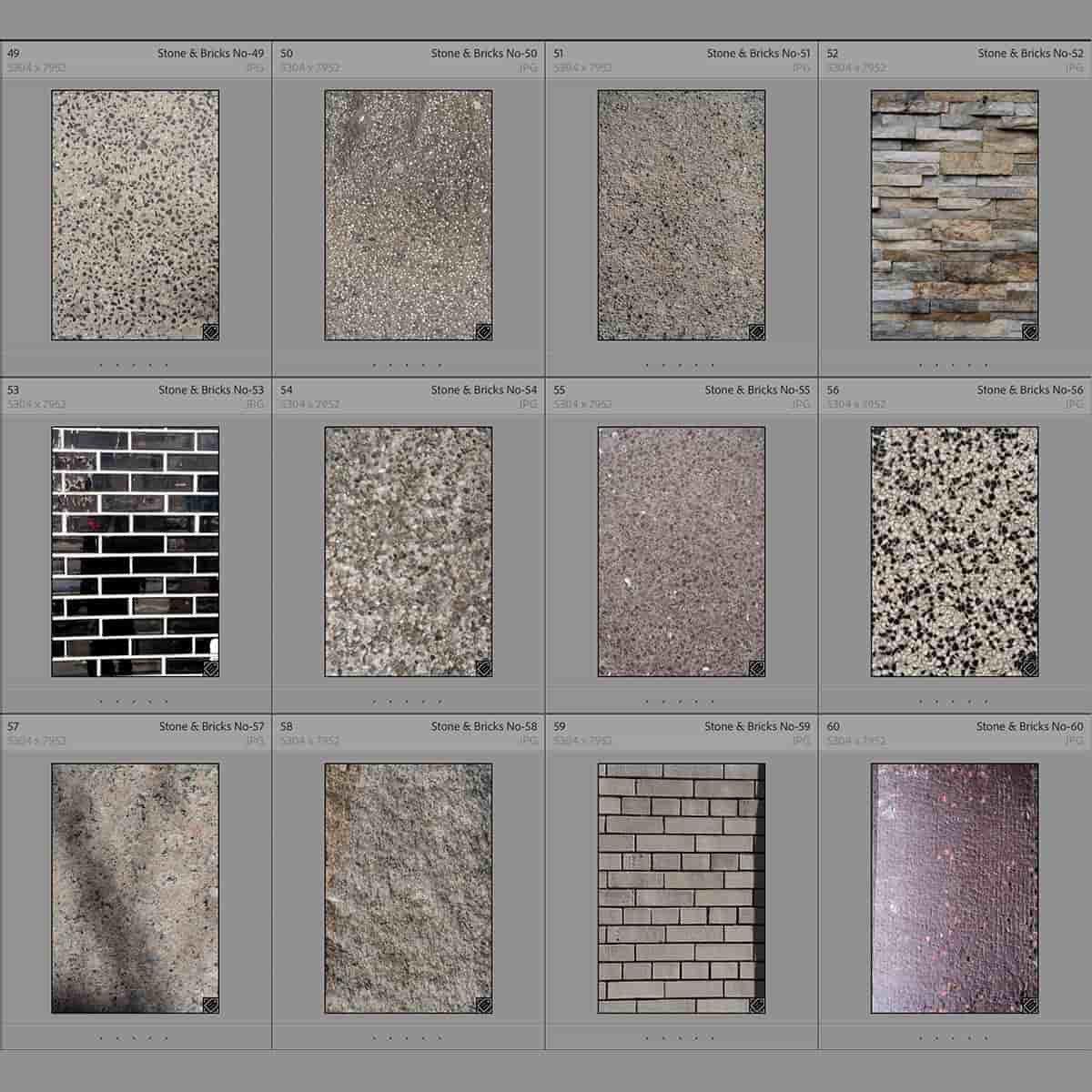Click the filename "Stone & Bricks No-57"
This screenshot has width=1092, height=1092.
coord(211,726)
